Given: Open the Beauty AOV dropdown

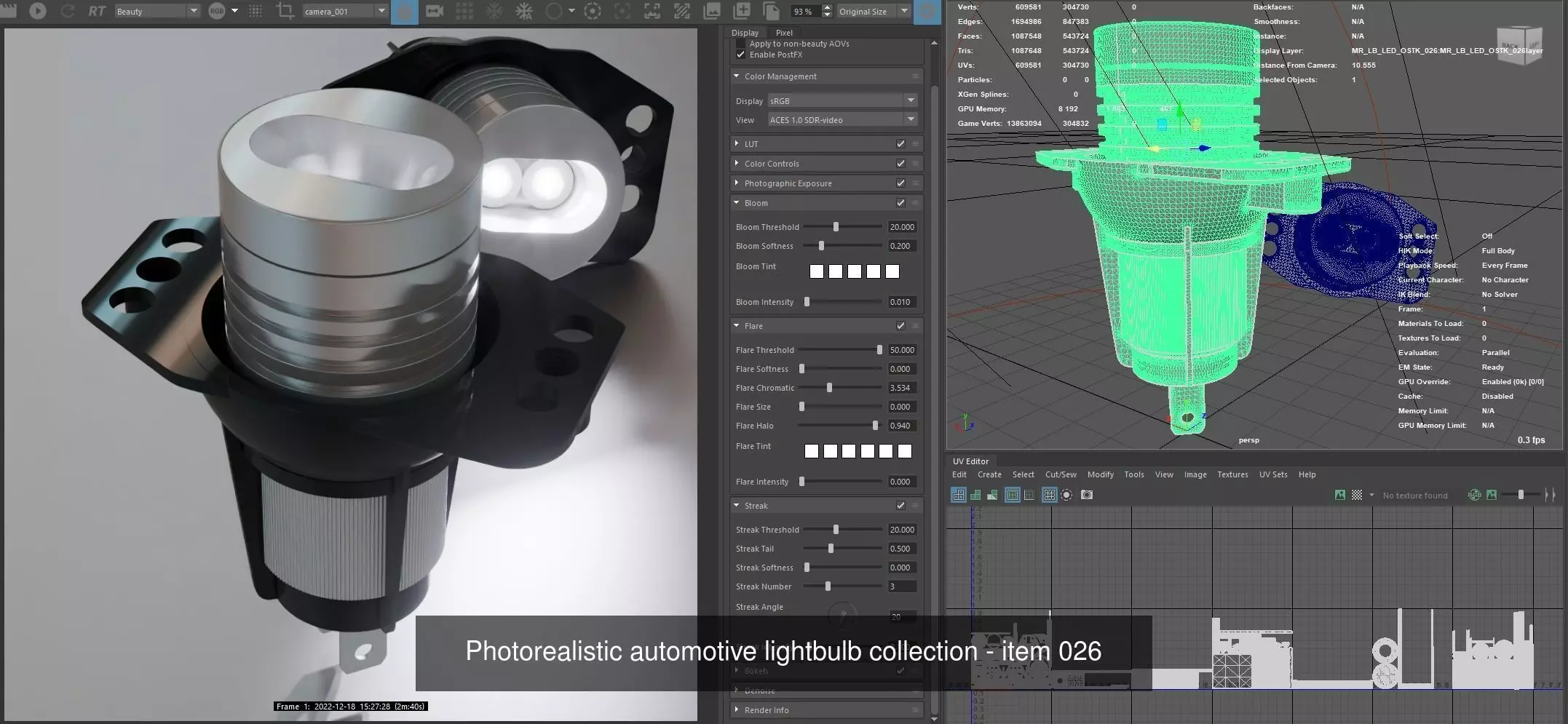Looking at the screenshot, I should tap(157, 11).
